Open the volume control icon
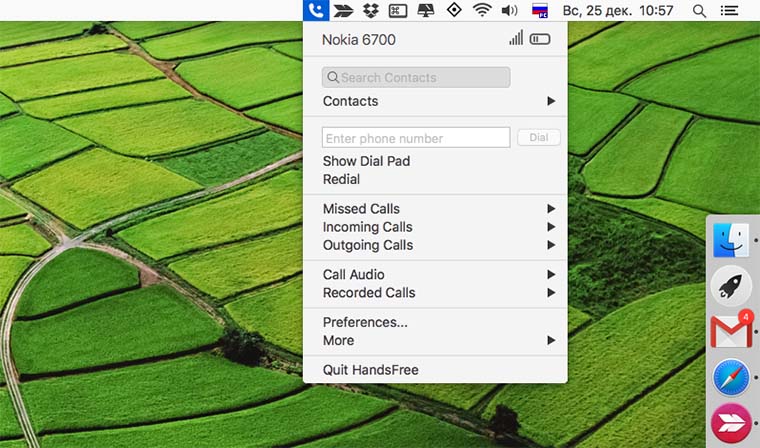This screenshot has height=448, width=760. 509,10
